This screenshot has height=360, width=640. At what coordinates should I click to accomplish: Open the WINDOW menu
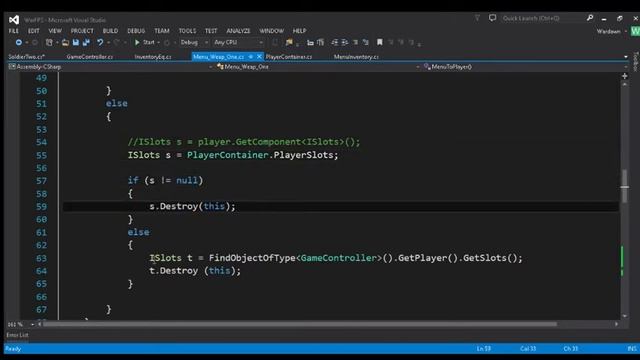pyautogui.click(x=271, y=31)
